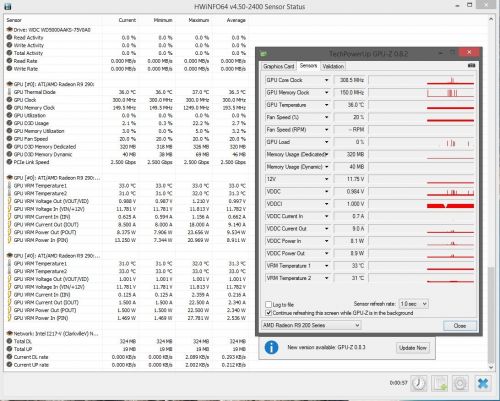
Task: Click the icon next to Total Activity
Action: 9,53
